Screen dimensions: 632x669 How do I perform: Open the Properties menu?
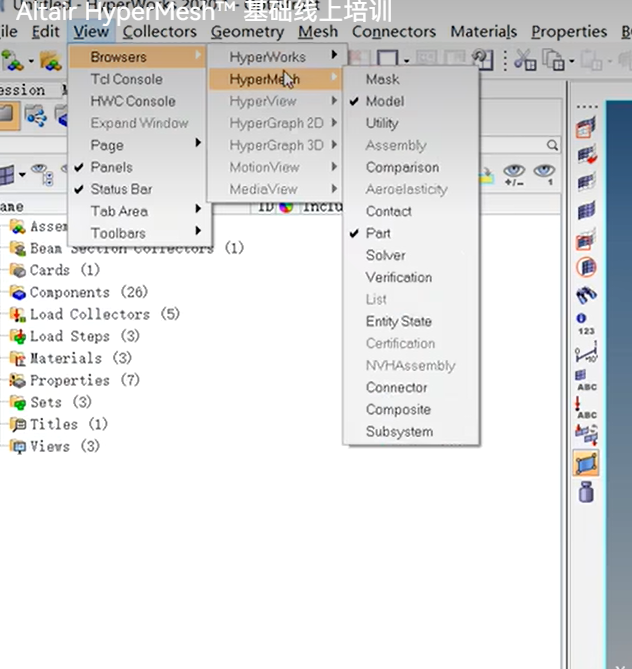coord(569,32)
